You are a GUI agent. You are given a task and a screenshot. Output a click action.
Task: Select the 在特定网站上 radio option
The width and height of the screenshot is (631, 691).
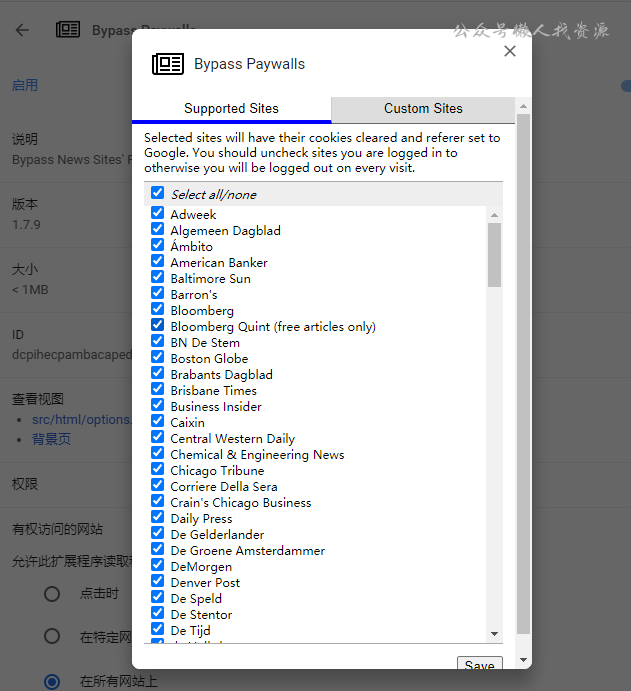pos(52,636)
